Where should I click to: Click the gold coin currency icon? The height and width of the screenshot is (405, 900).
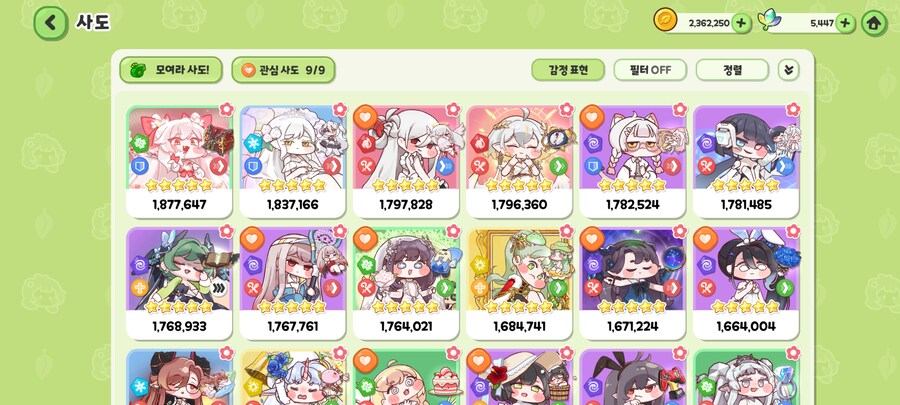click(665, 20)
